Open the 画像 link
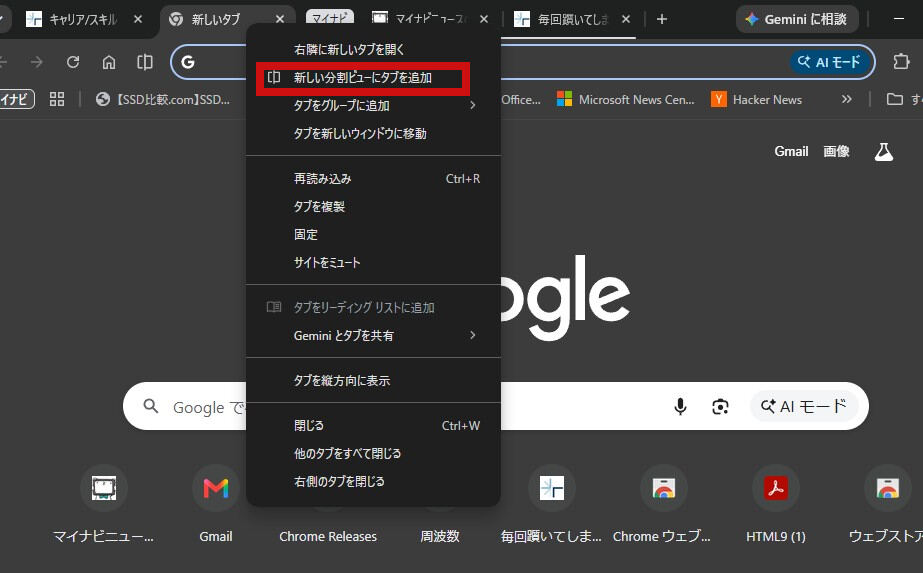The height and width of the screenshot is (573, 923). [836, 151]
